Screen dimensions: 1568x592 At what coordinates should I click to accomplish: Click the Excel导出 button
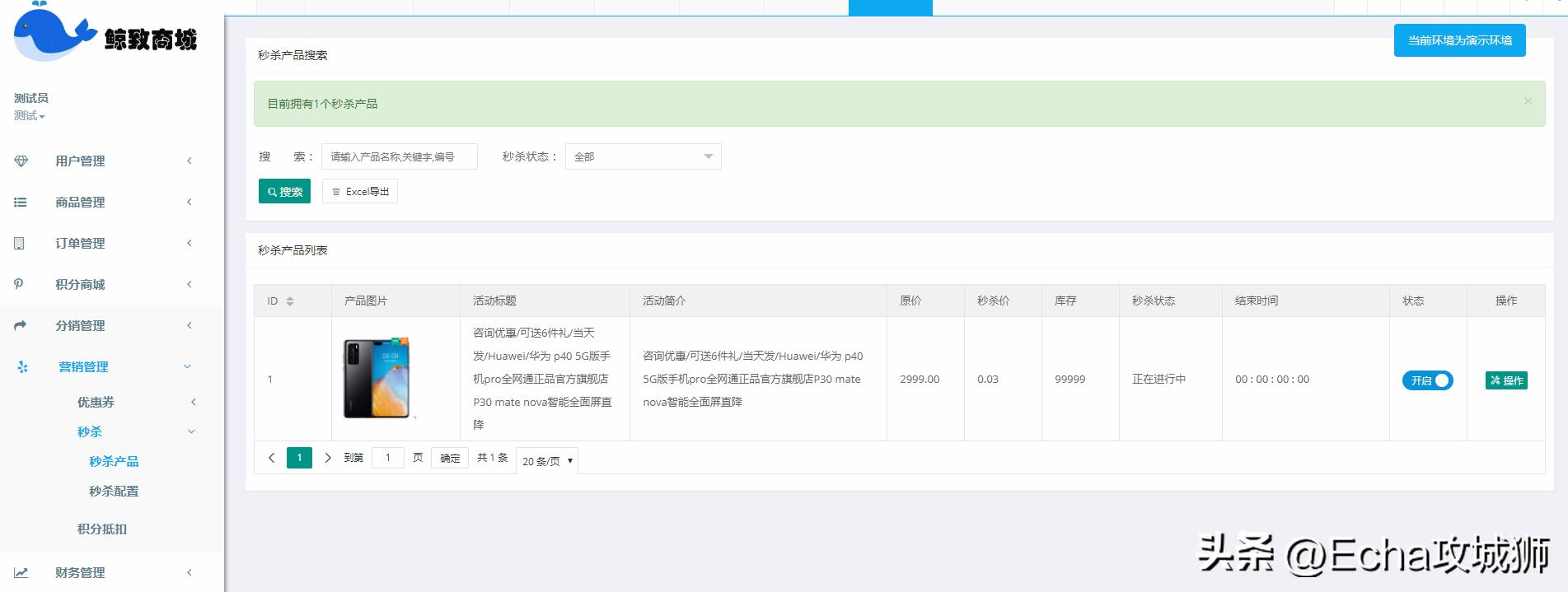pyautogui.click(x=360, y=191)
